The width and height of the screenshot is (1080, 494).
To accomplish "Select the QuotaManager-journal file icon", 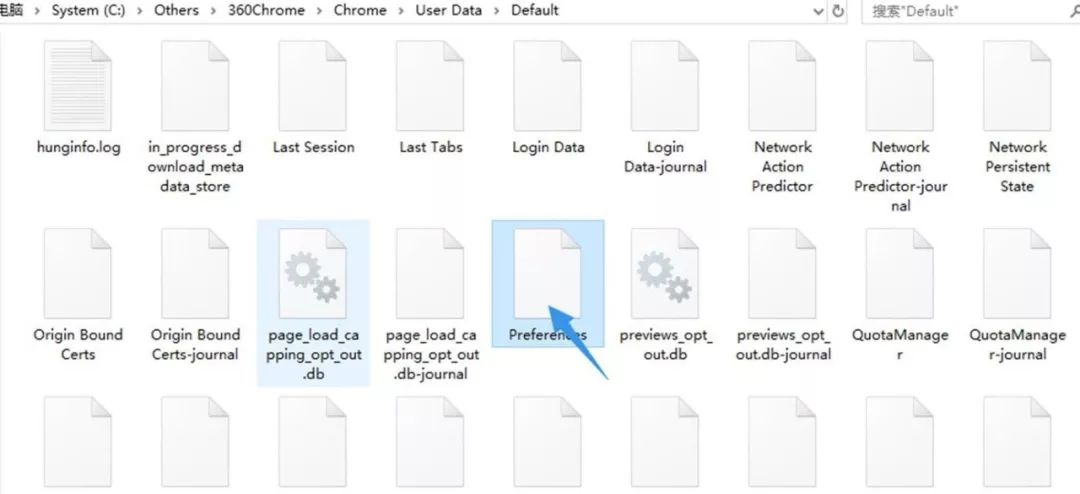I will coord(1017,273).
